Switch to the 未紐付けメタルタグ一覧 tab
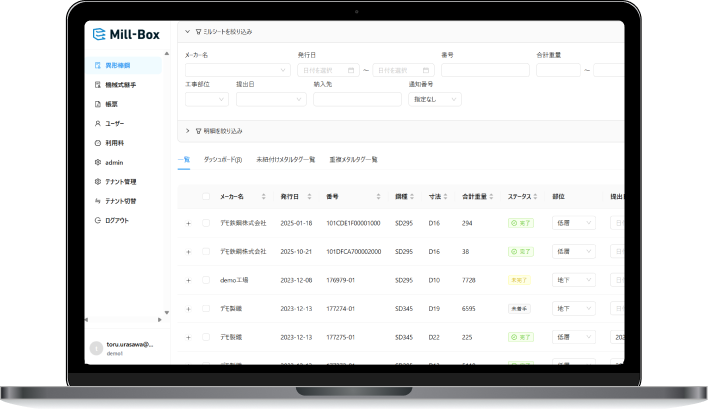Screen dimensions: 708x409 pyautogui.click(x=285, y=159)
